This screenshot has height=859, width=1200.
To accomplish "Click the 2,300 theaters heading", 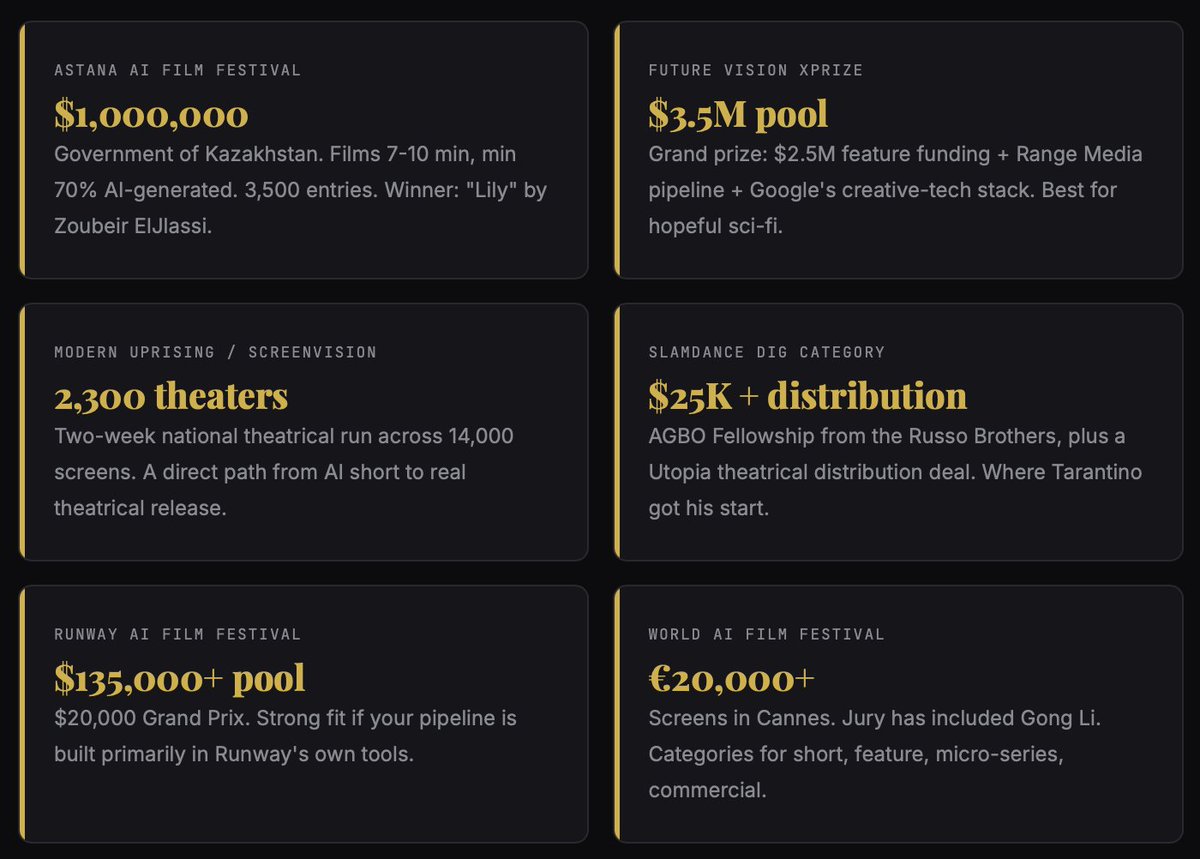I will (171, 396).
